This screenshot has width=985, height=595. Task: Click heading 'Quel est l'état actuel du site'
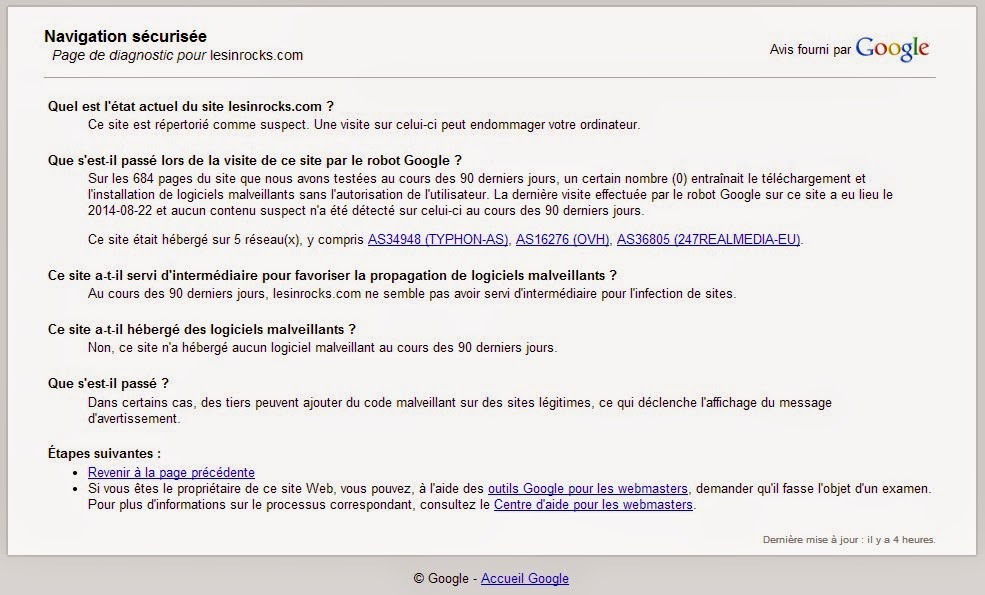[x=190, y=106]
